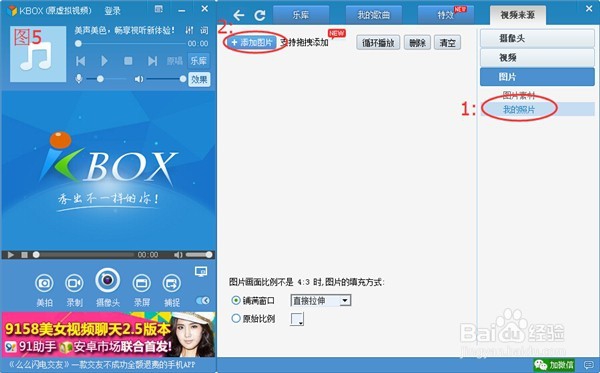Click the 美拍 camera icon
The image size is (600, 373).
pyautogui.click(x=44, y=283)
